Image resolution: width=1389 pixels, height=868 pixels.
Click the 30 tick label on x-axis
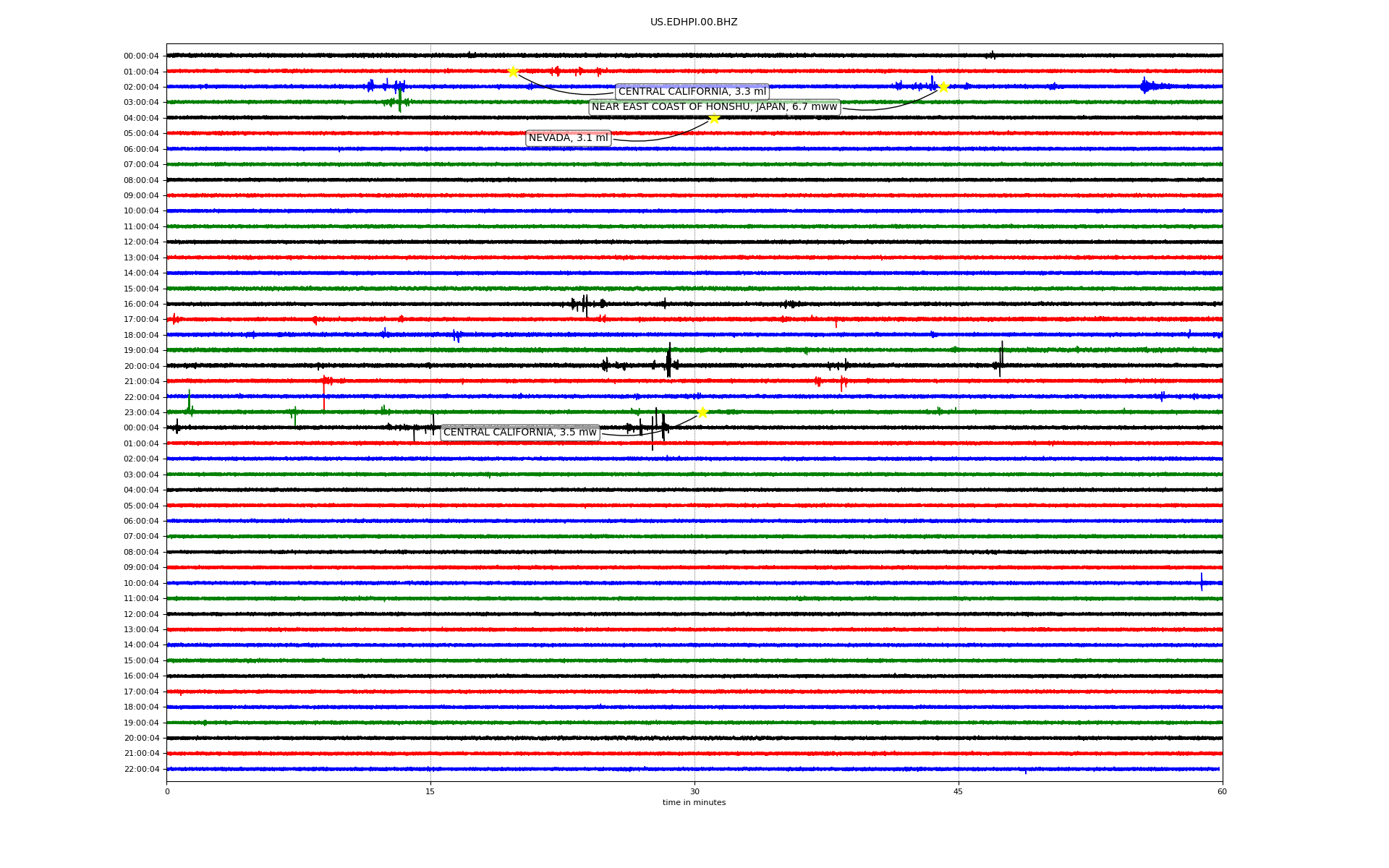tap(694, 791)
